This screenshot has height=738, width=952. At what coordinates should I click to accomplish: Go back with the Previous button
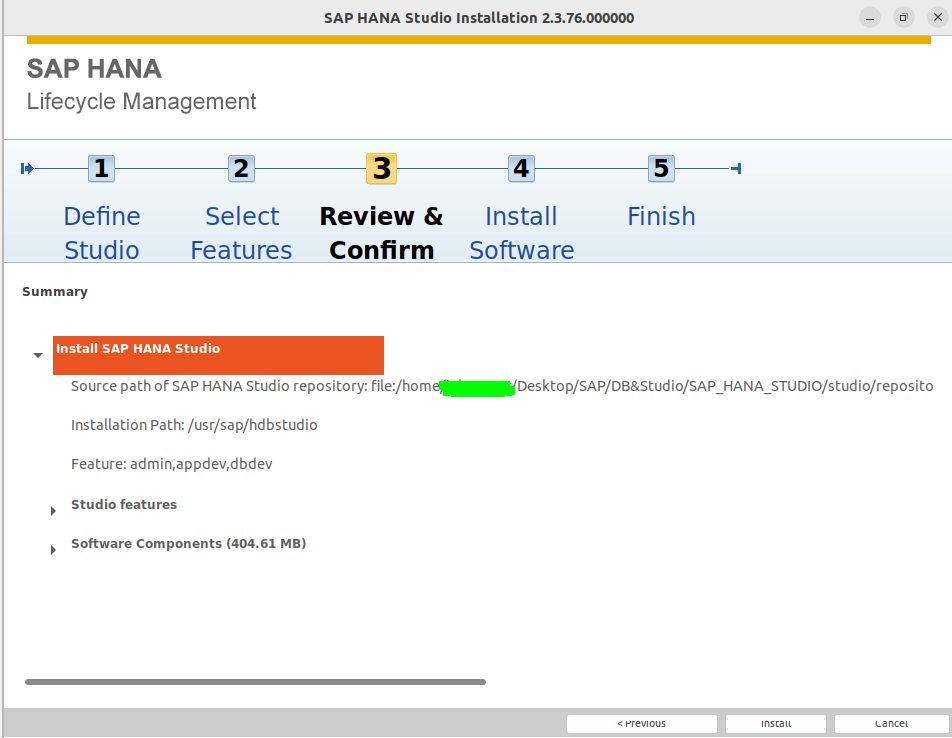[642, 723]
